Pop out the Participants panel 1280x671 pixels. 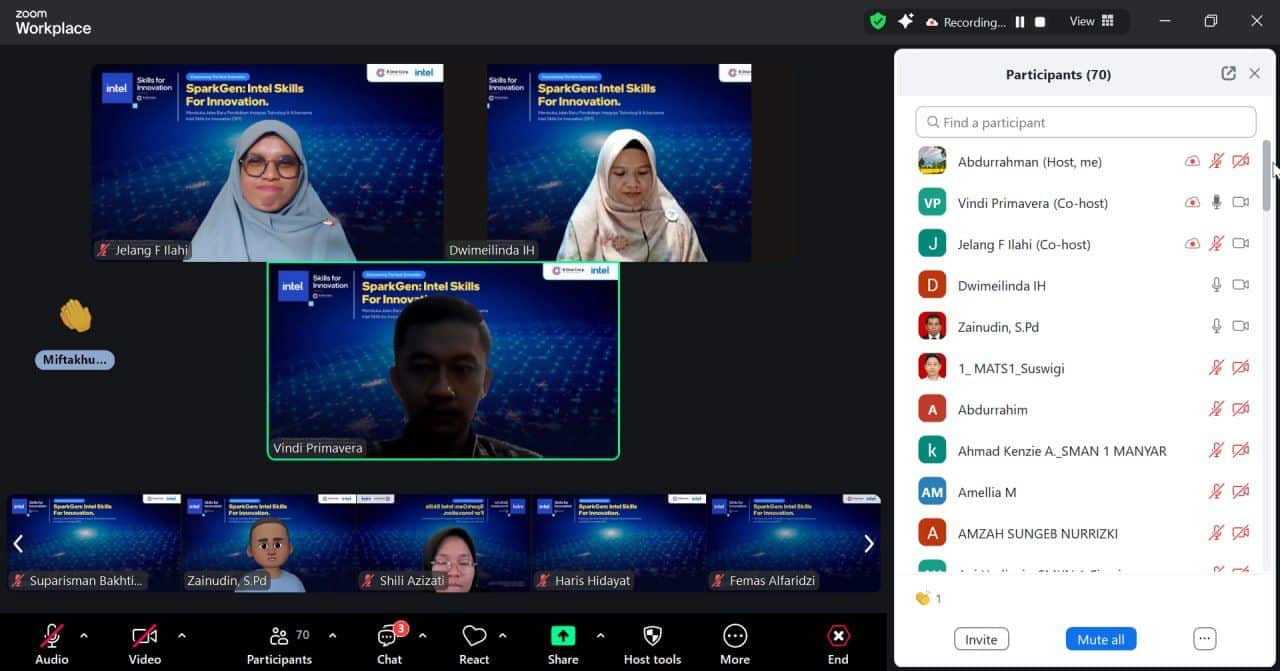tap(1228, 74)
